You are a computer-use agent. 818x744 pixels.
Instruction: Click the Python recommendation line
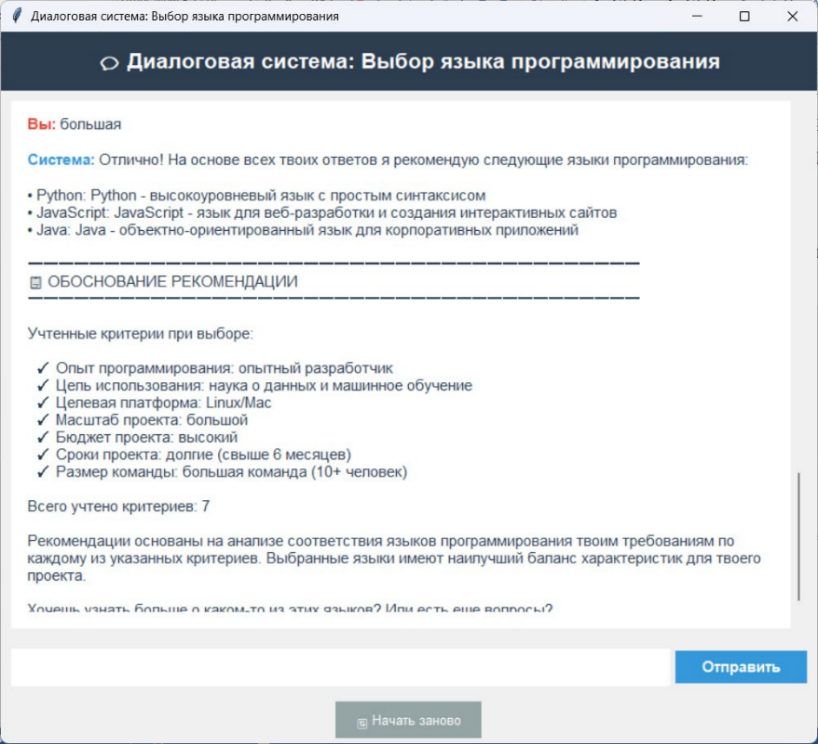point(257,196)
